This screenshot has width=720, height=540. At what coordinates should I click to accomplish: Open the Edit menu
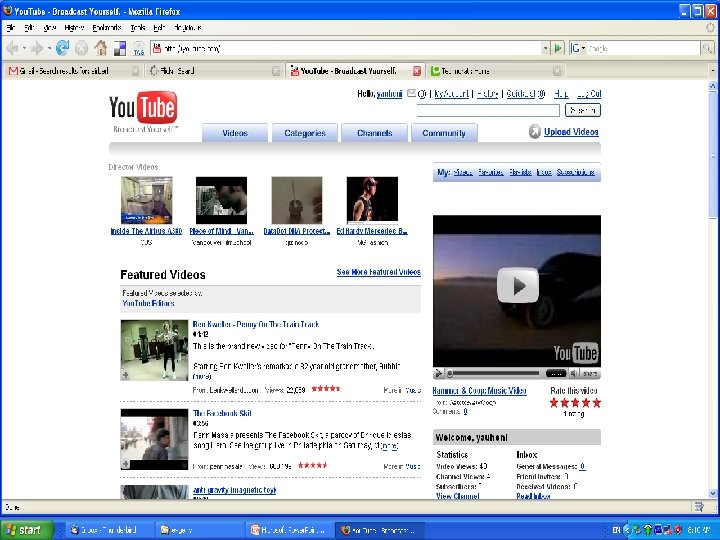[29, 28]
